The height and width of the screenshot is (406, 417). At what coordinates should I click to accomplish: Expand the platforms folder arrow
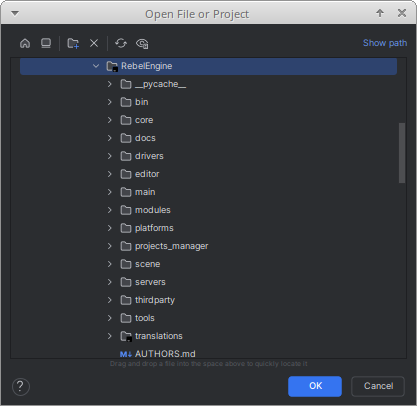coord(110,228)
